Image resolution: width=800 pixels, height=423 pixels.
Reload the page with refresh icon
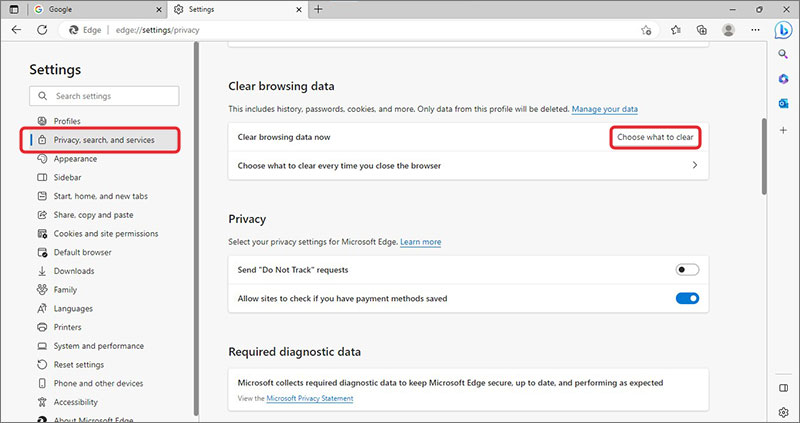point(42,30)
